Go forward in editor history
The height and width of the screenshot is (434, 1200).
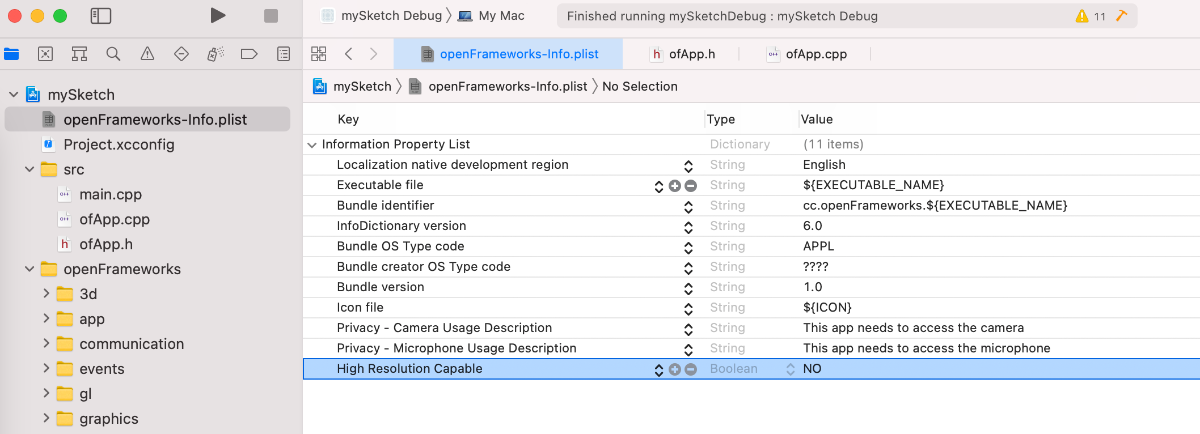[x=373, y=54]
